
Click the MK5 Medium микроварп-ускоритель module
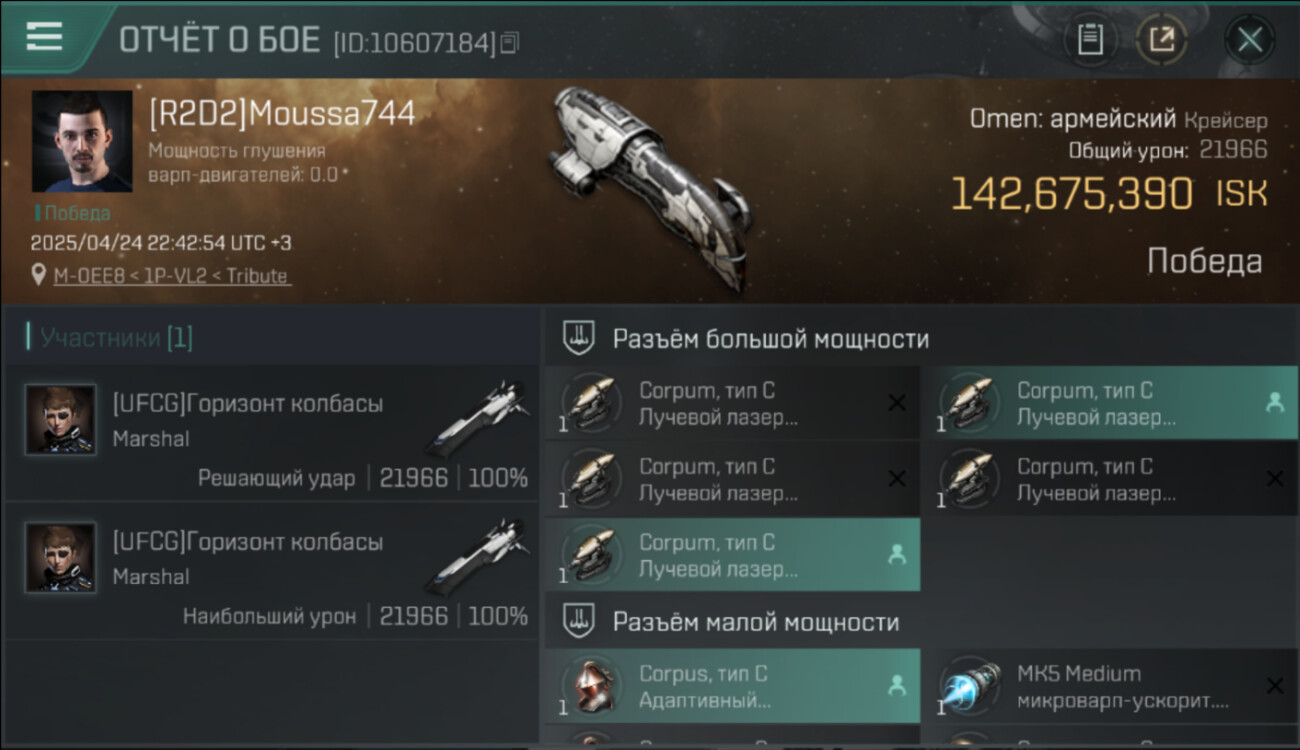(x=1110, y=686)
